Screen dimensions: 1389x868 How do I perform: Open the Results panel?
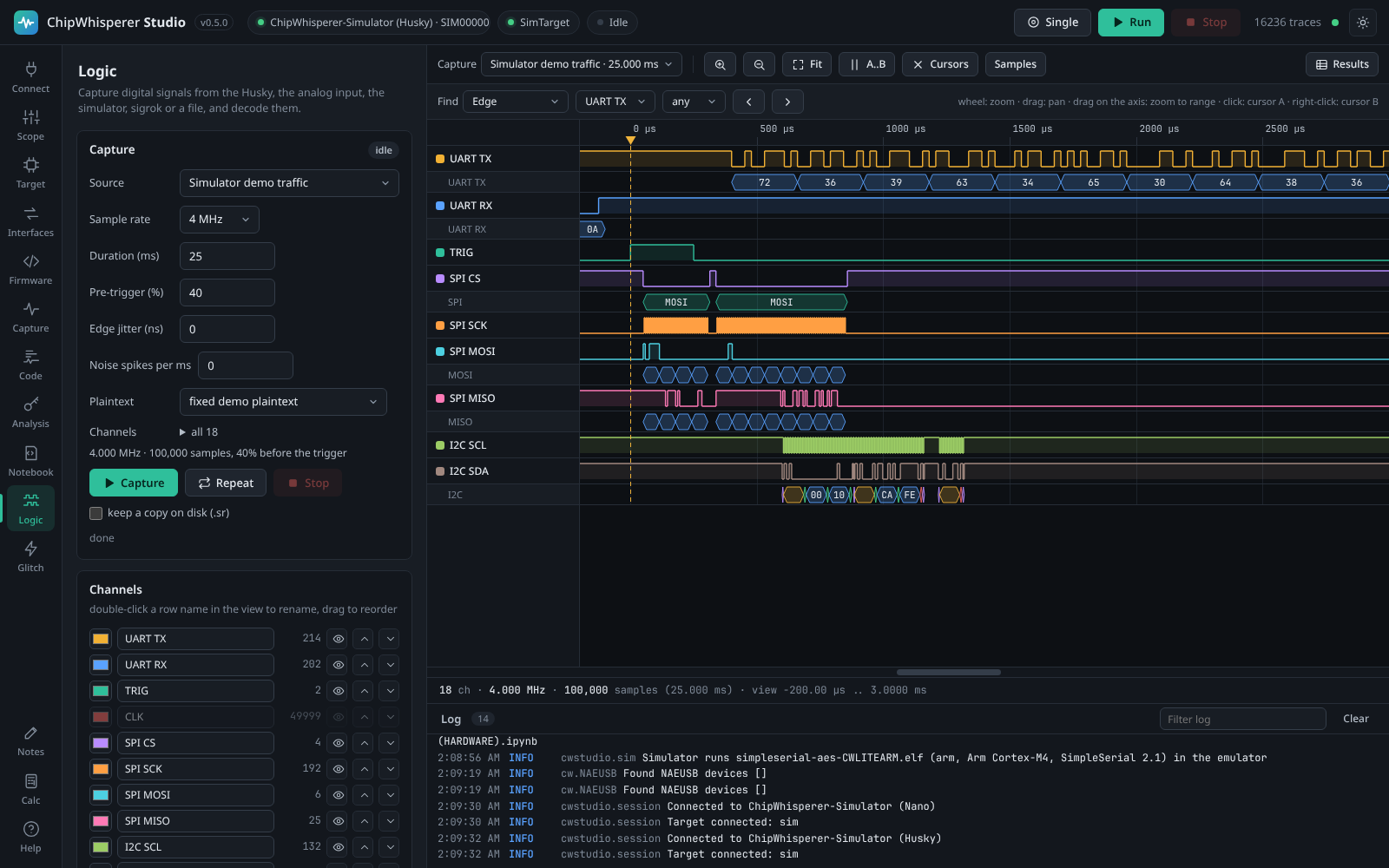[x=1342, y=64]
